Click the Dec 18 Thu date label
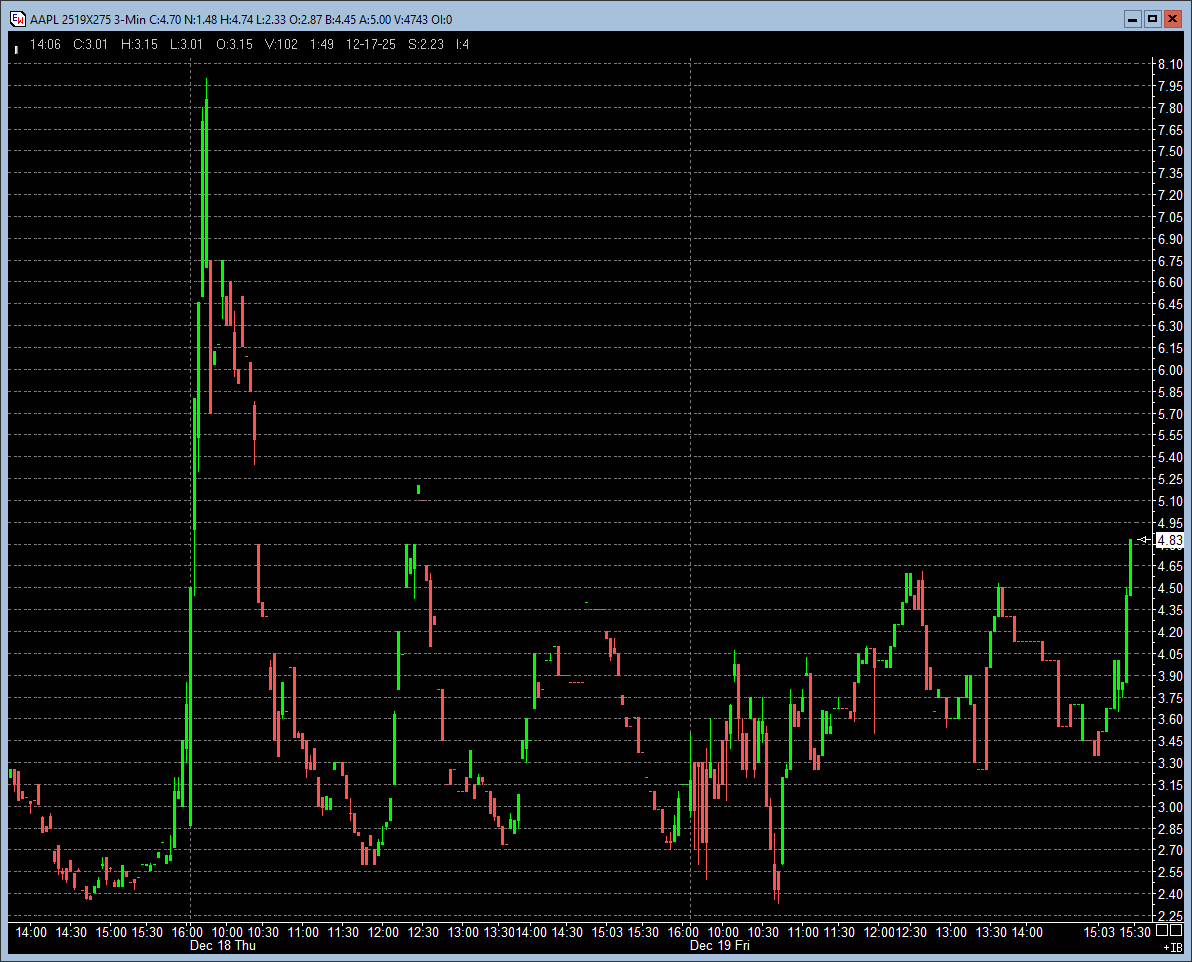The image size is (1192, 962). tap(222, 945)
